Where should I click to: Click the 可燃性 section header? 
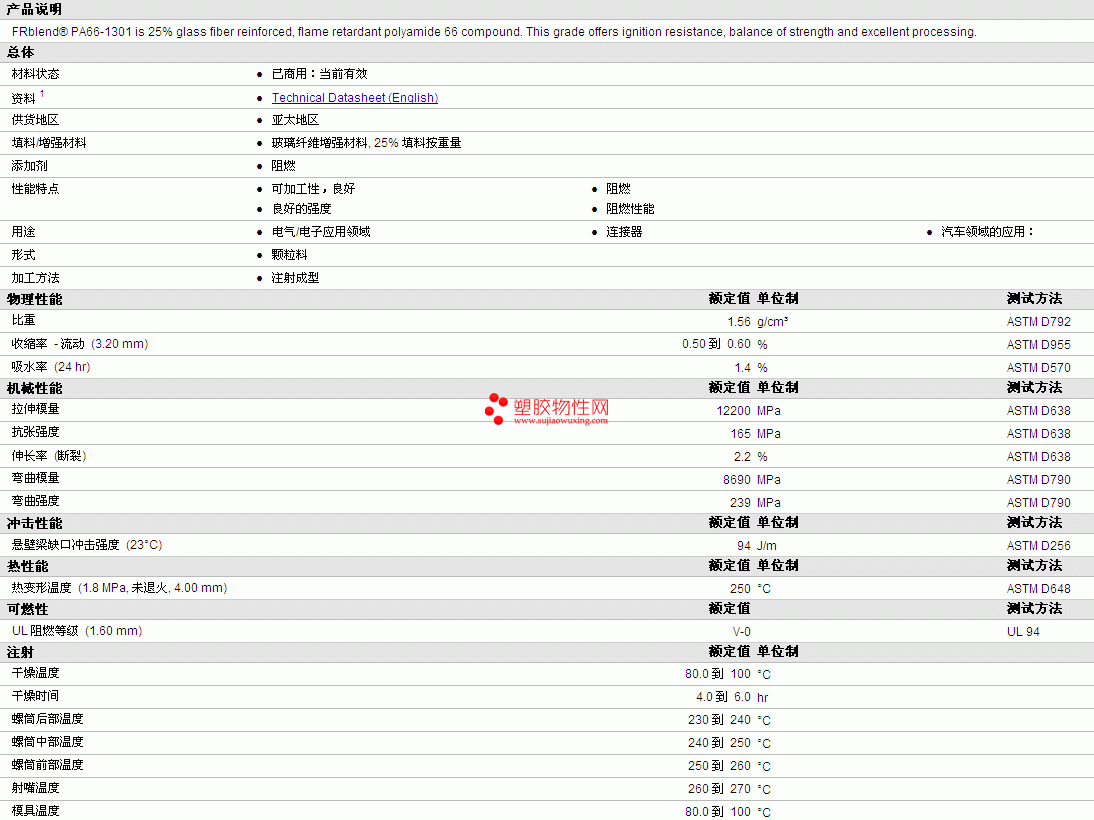pos(28,610)
